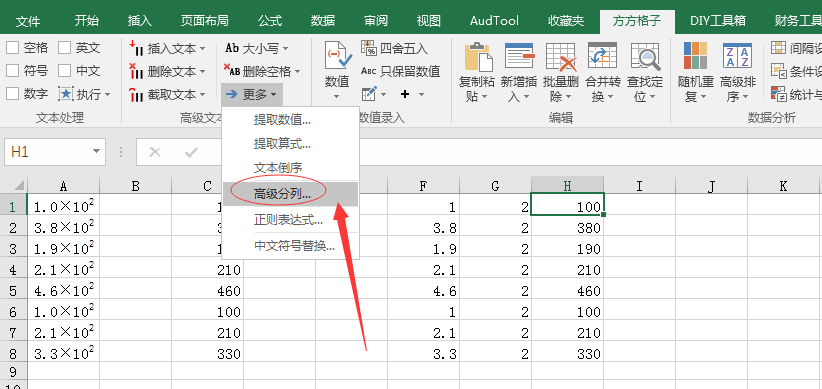Image resolution: width=822 pixels, height=389 pixels.
Task: Switch to the DIY工具箱 tab
Action: pos(718,21)
